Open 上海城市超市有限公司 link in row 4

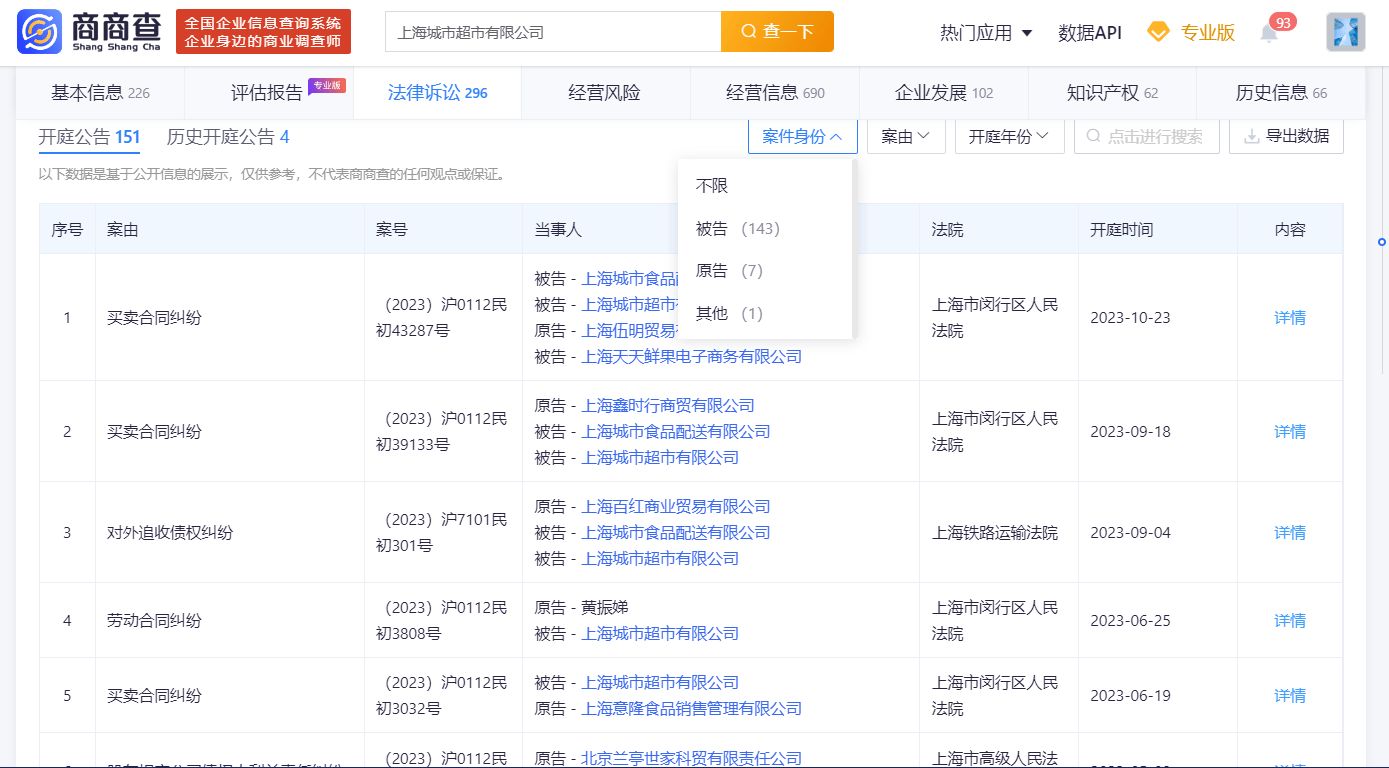660,634
